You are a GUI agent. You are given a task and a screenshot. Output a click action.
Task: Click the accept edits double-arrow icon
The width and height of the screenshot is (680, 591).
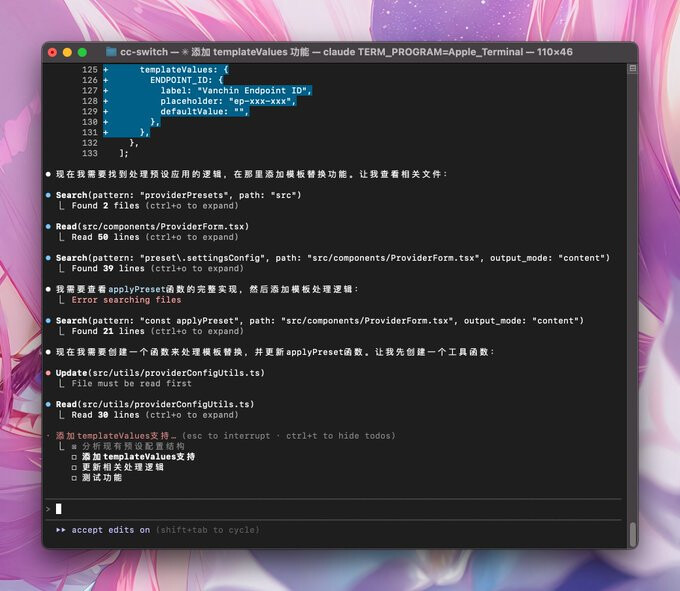point(61,530)
